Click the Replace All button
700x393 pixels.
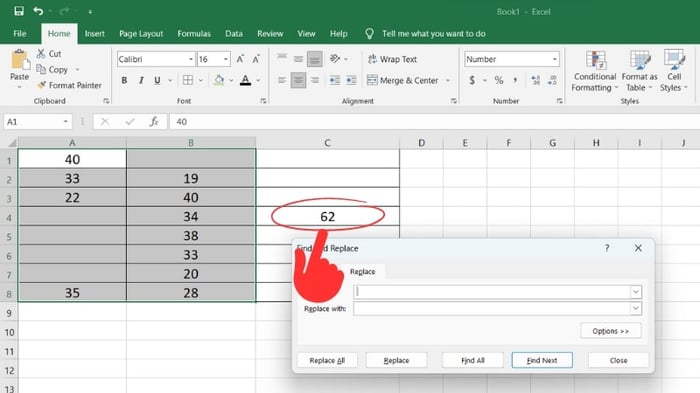click(x=327, y=360)
